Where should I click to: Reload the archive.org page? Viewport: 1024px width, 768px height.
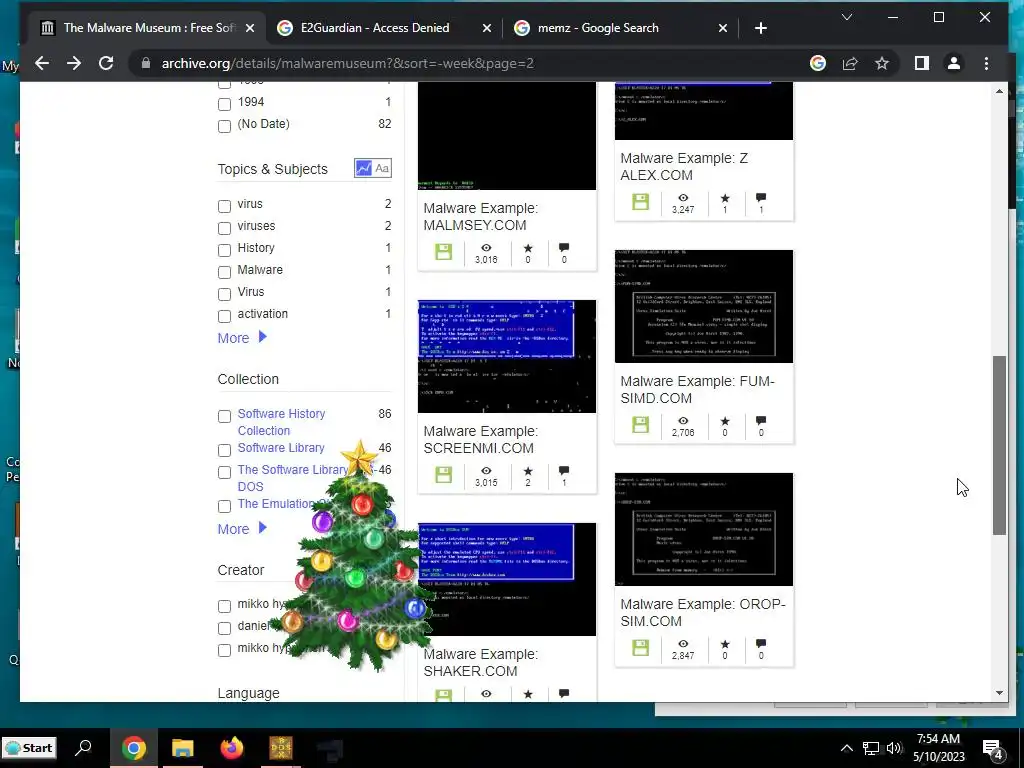pos(106,63)
